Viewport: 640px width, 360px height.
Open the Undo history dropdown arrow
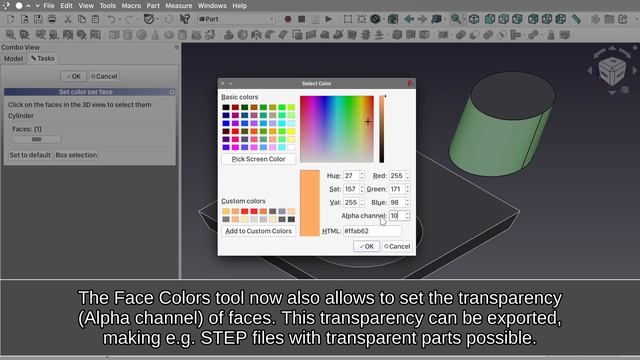(120, 19)
